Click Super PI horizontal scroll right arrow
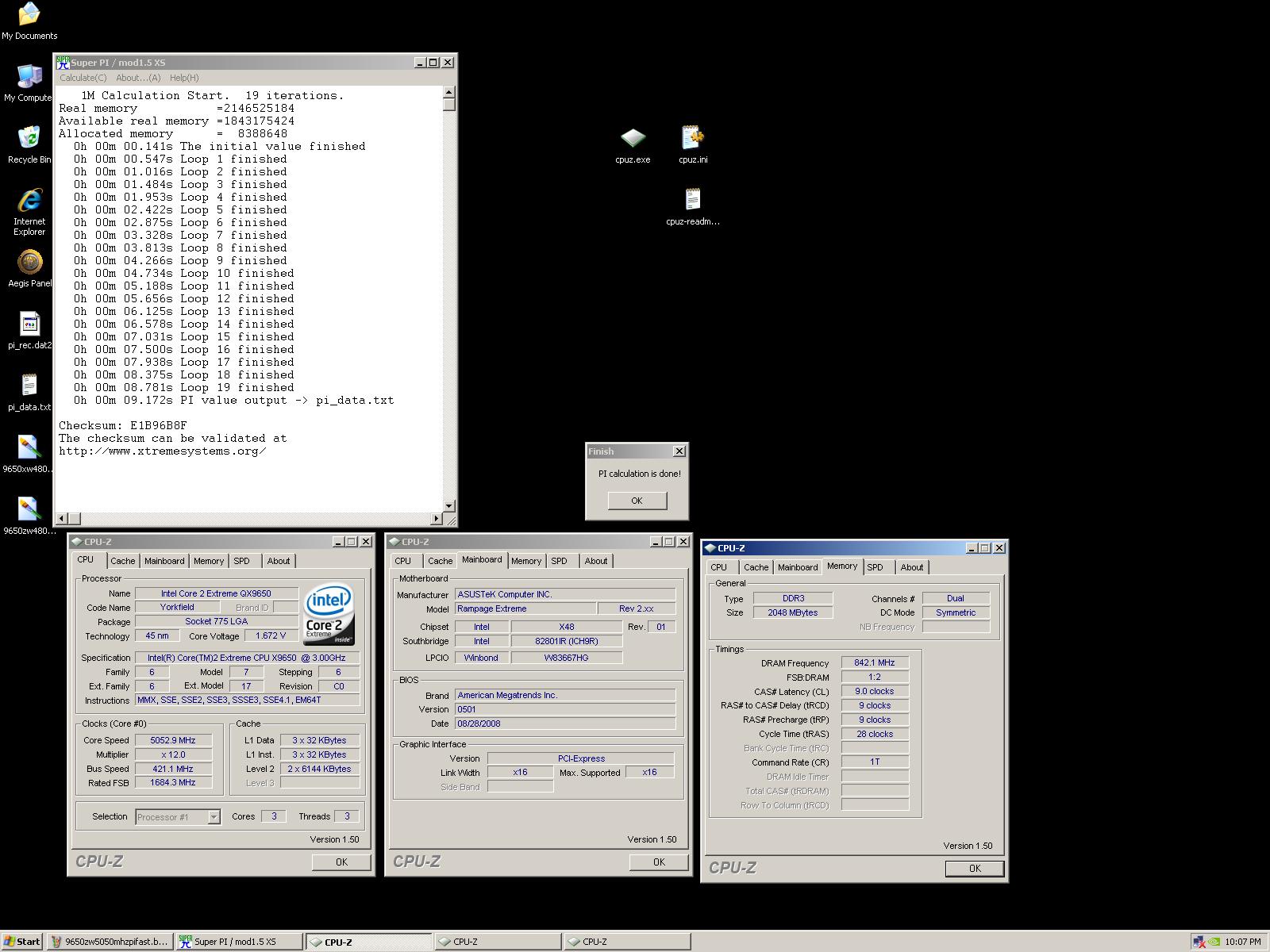This screenshot has width=1270, height=952. pyautogui.click(x=437, y=519)
